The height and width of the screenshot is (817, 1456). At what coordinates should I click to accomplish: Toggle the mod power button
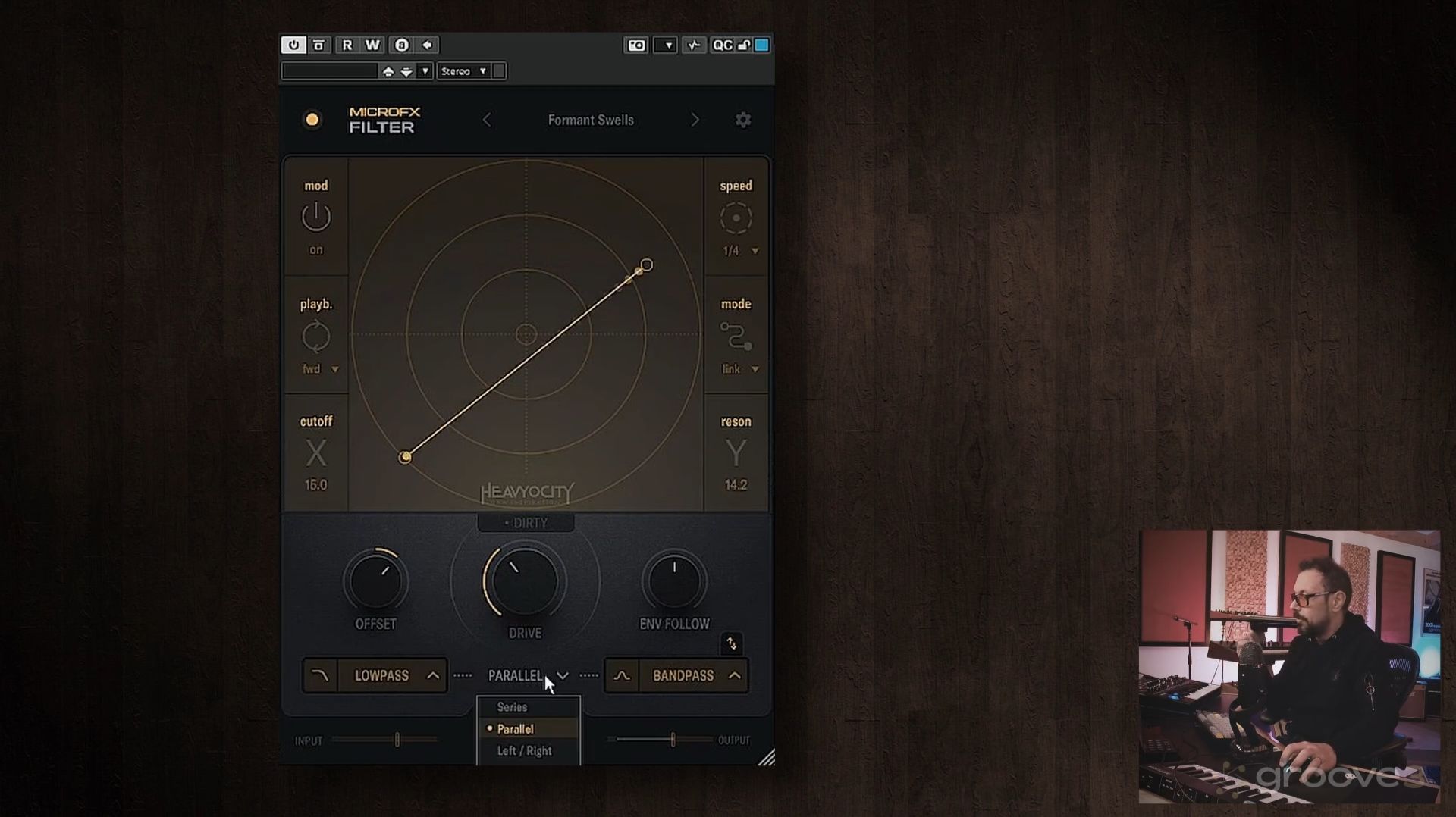click(316, 218)
